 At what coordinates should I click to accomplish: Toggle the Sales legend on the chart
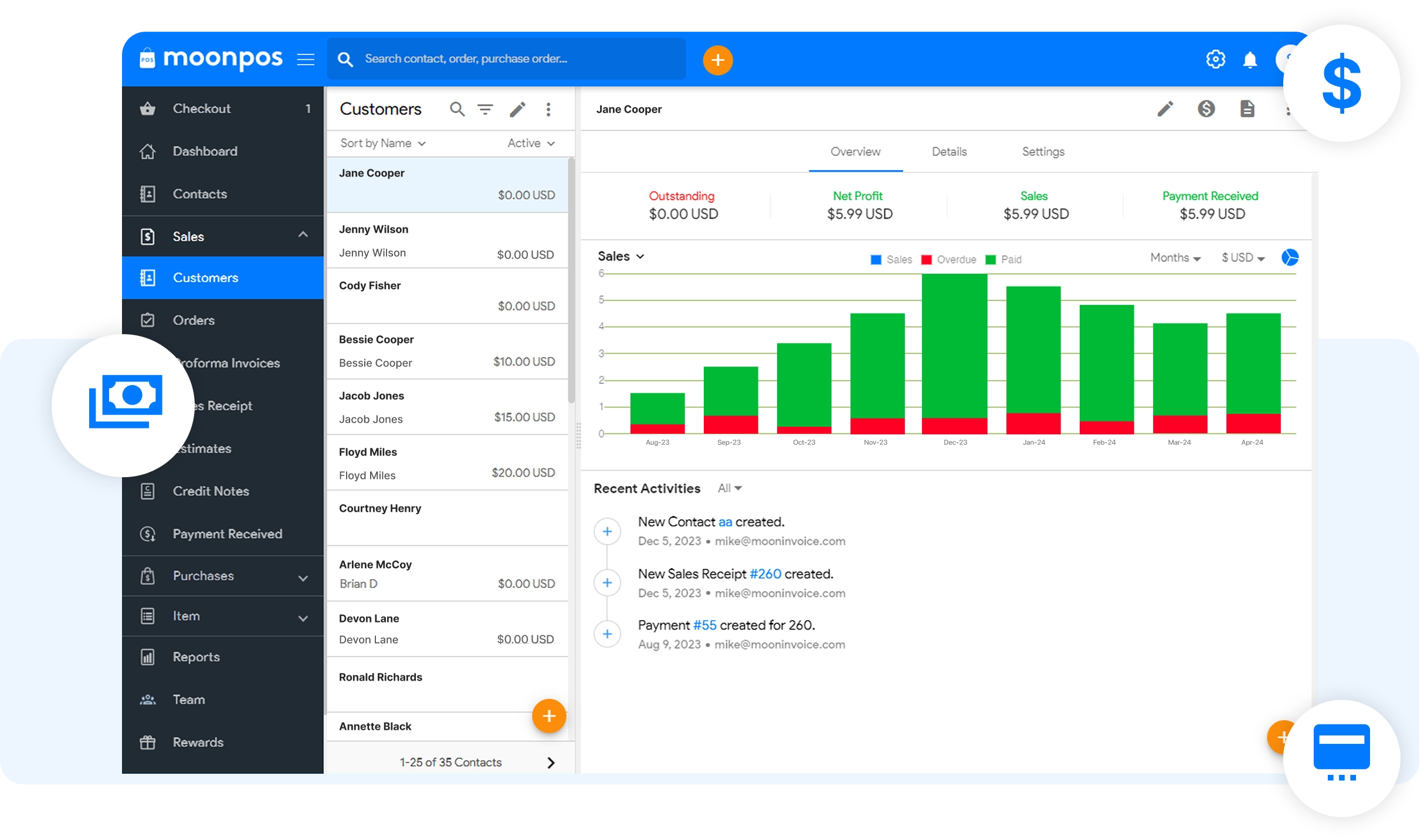tap(891, 259)
